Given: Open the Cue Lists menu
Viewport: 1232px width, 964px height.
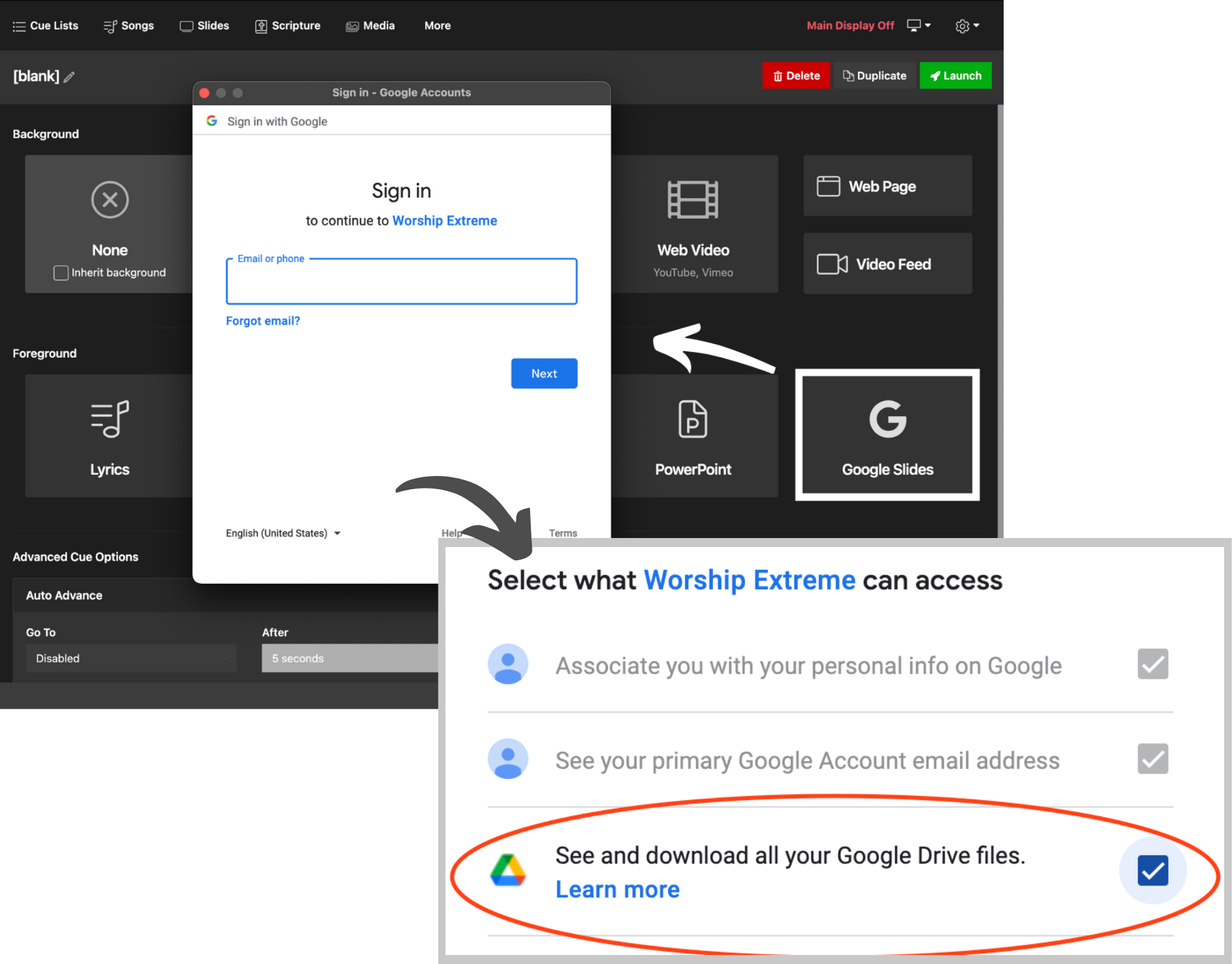Looking at the screenshot, I should [x=45, y=25].
